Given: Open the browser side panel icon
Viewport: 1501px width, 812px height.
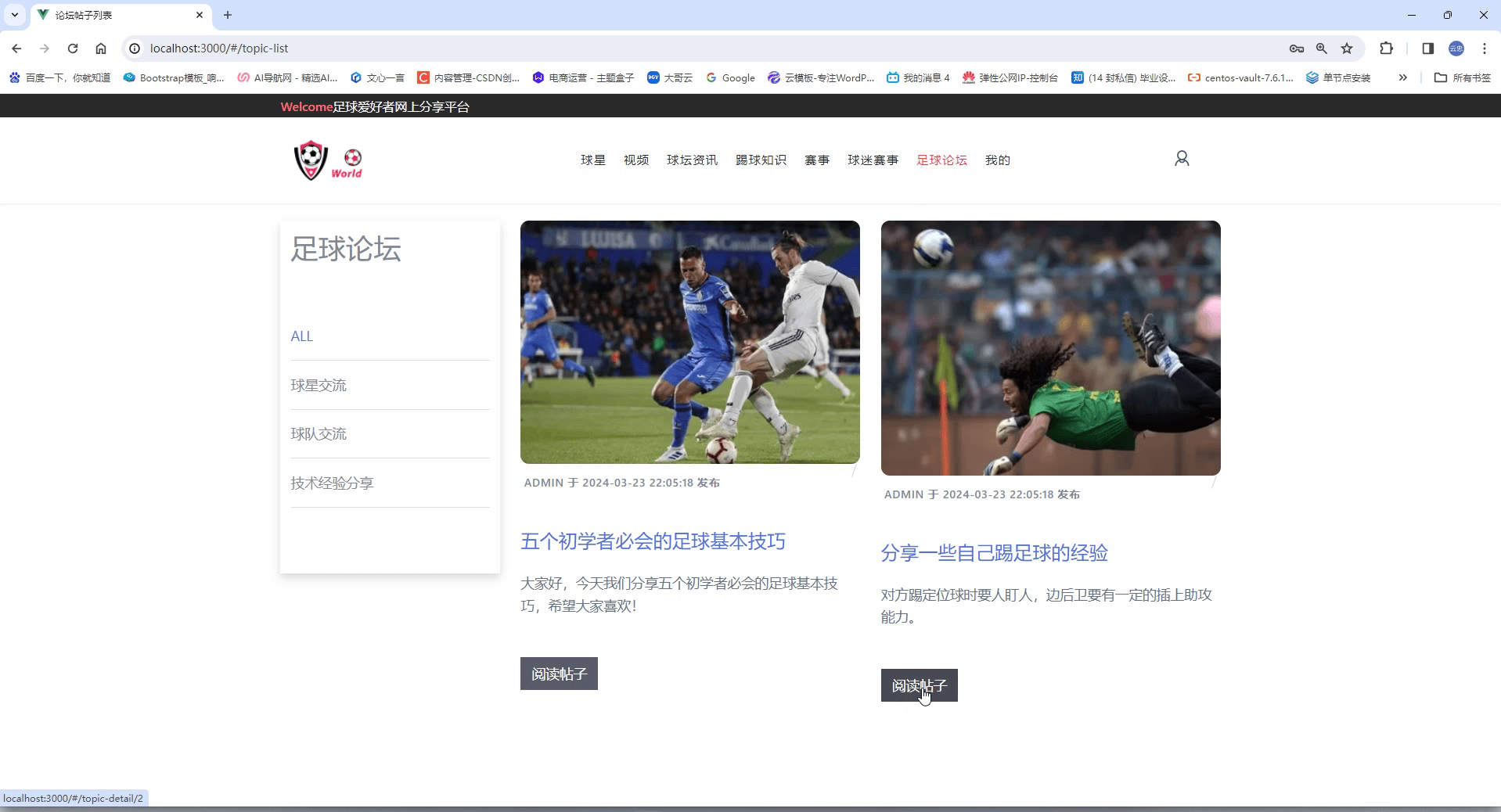Looking at the screenshot, I should [1427, 49].
